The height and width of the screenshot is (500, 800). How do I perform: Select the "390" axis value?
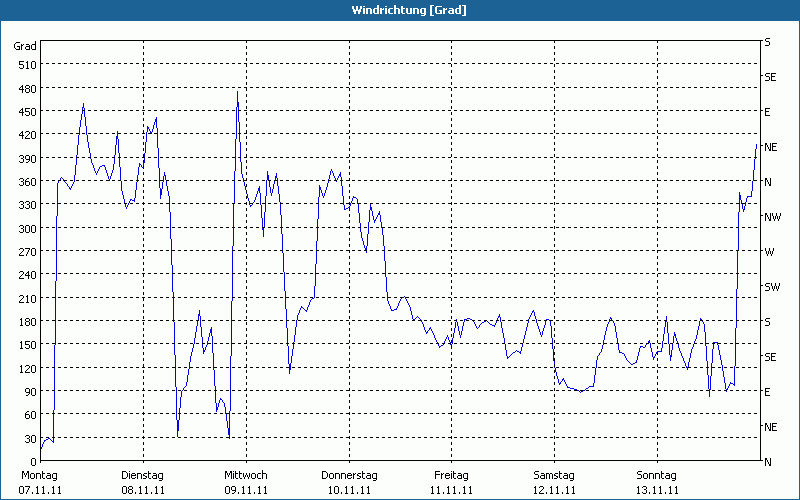pyautogui.click(x=28, y=159)
